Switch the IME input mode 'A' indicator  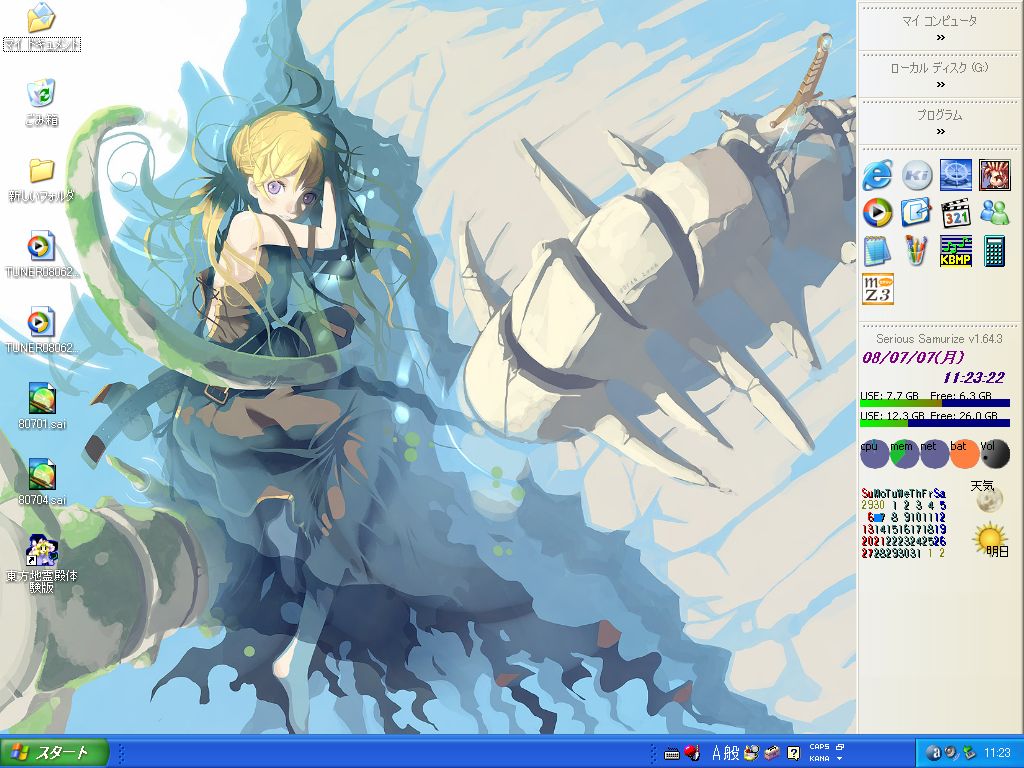[716, 753]
